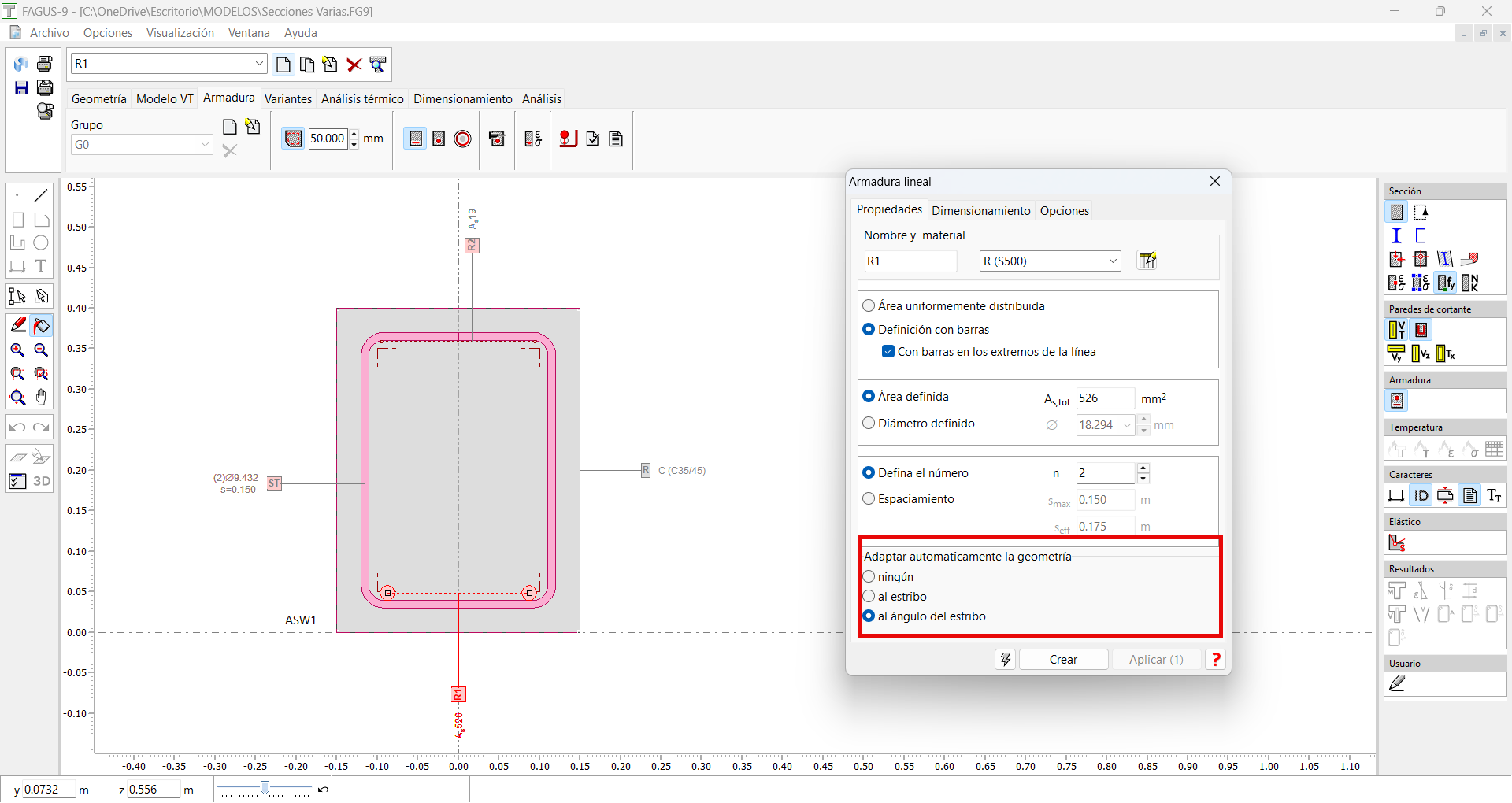The image size is (1512, 803).
Task: Select the pan hand tool
Action: coord(42,398)
